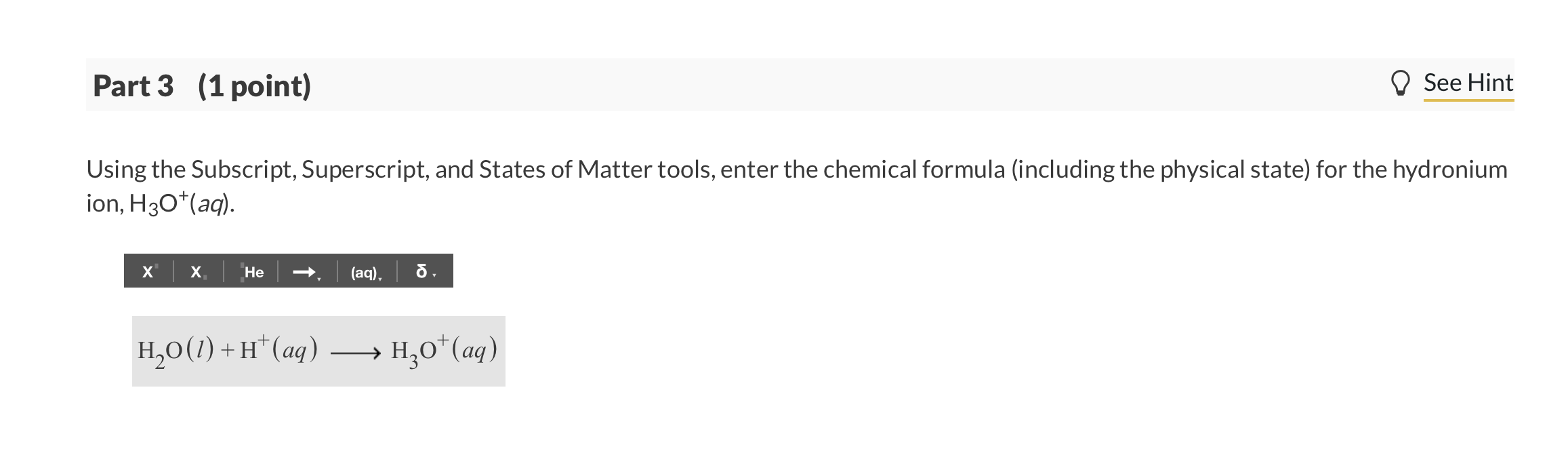Click inside the chemical formula answer field
The height and width of the screenshot is (470, 1568).
(x=318, y=349)
